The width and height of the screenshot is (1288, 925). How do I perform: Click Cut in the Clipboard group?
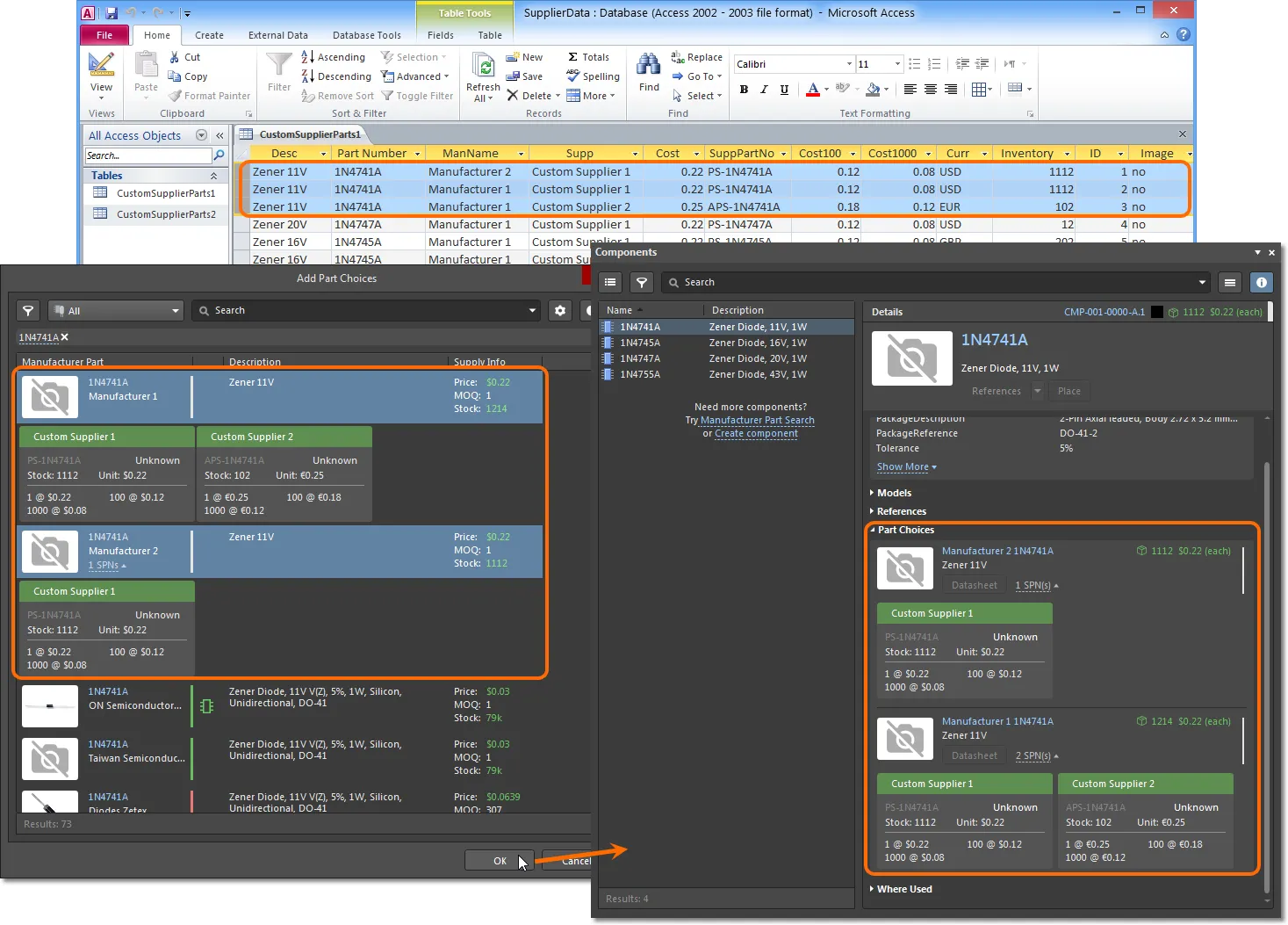click(x=184, y=57)
